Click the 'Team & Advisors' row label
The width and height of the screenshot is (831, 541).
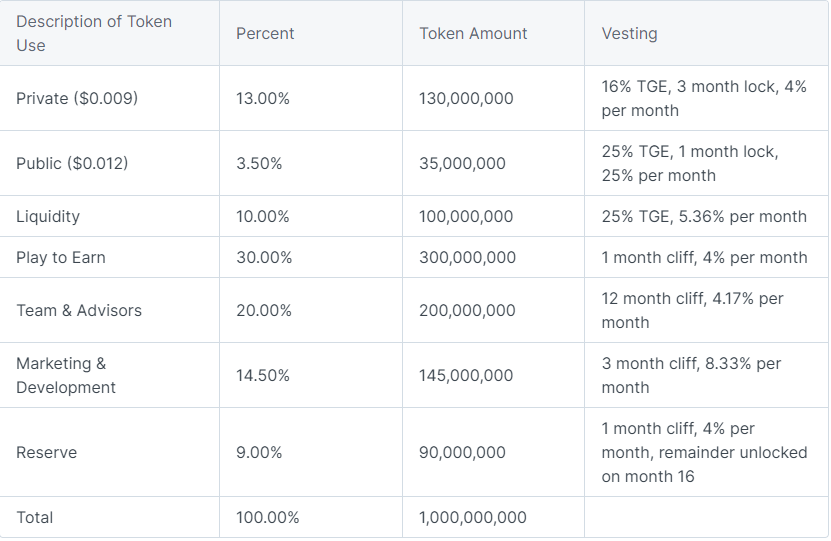pyautogui.click(x=79, y=310)
